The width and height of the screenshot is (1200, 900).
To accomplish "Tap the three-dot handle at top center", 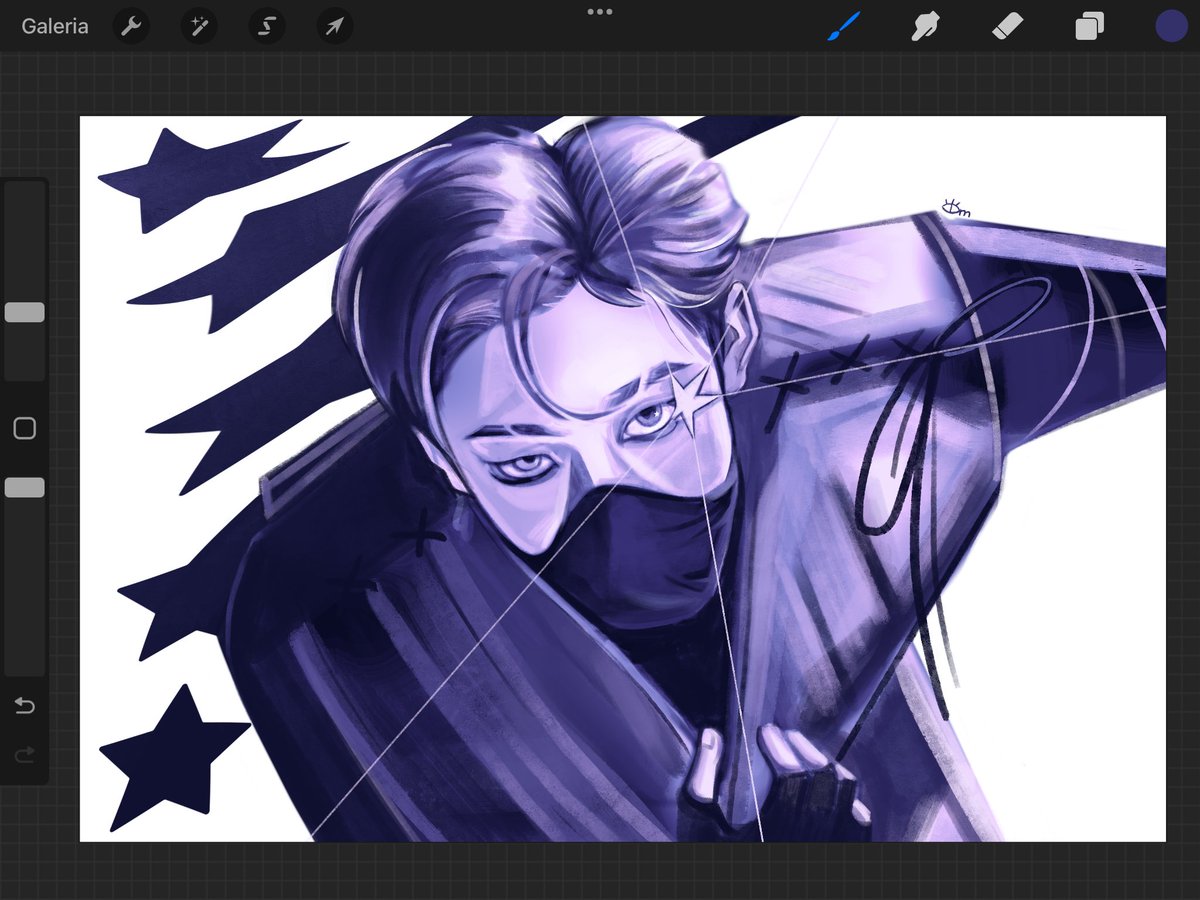I will (x=600, y=12).
